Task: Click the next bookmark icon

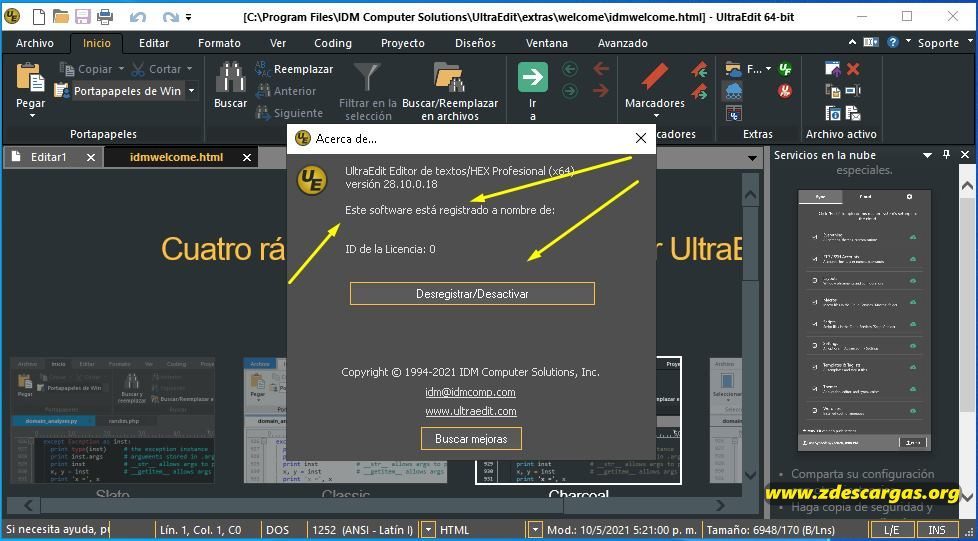Action: tap(699, 92)
